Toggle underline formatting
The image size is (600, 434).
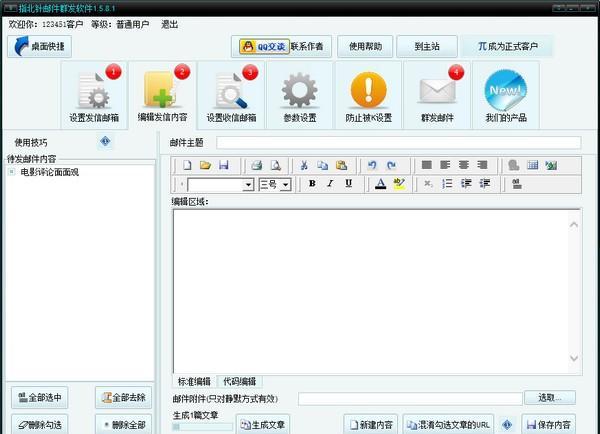[348, 183]
